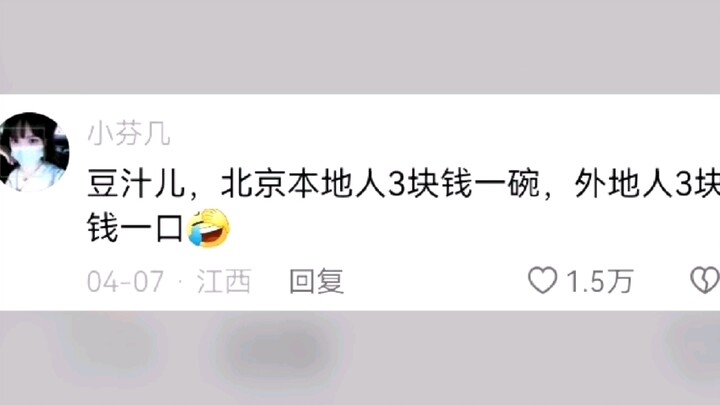Tap the 1.5万 like count
The image size is (720, 405).
pyautogui.click(x=600, y=281)
